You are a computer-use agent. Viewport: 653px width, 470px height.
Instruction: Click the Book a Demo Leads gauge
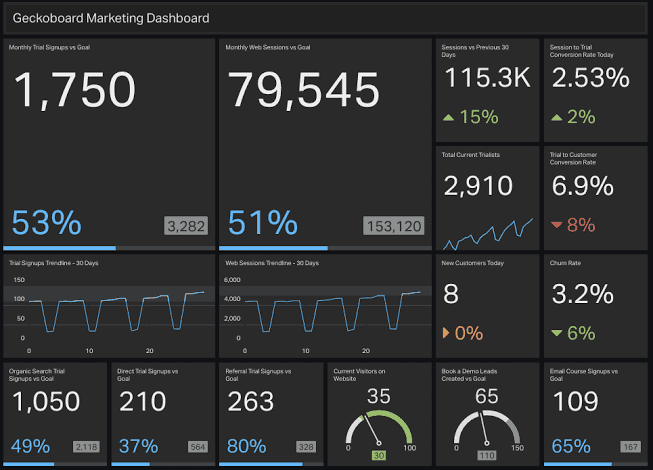[x=487, y=427]
